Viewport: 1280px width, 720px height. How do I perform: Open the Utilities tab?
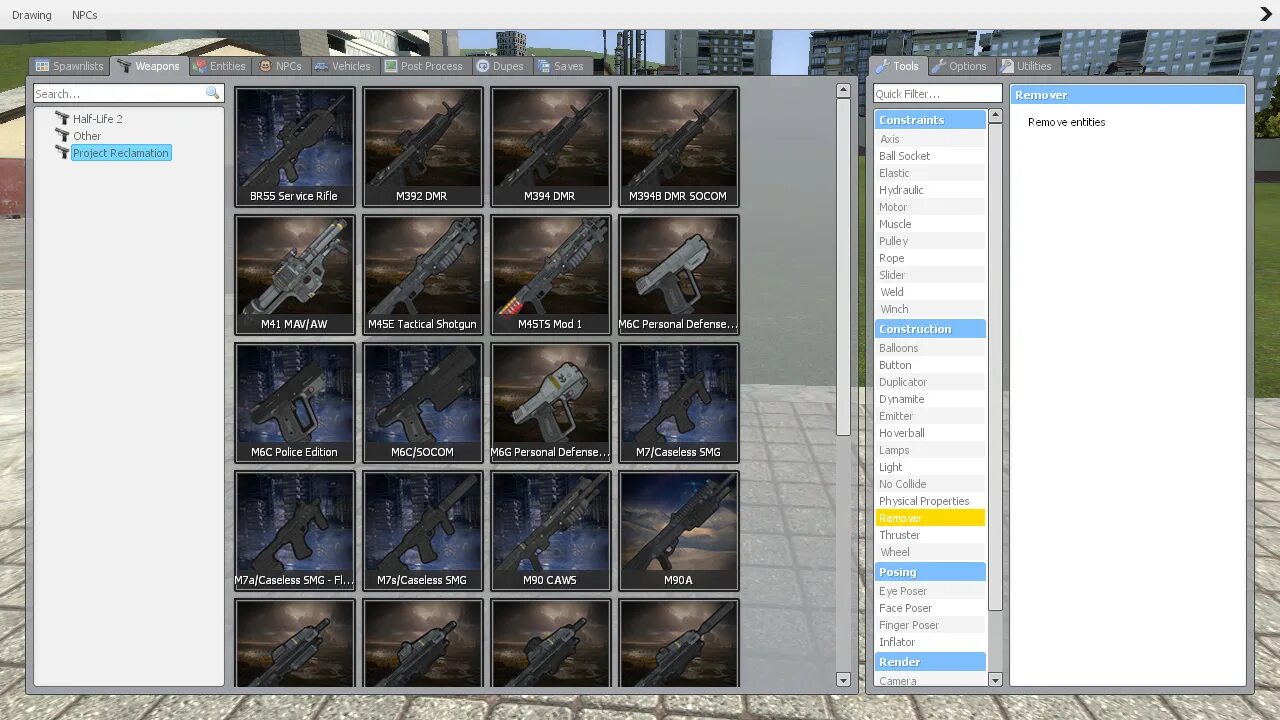point(1027,66)
